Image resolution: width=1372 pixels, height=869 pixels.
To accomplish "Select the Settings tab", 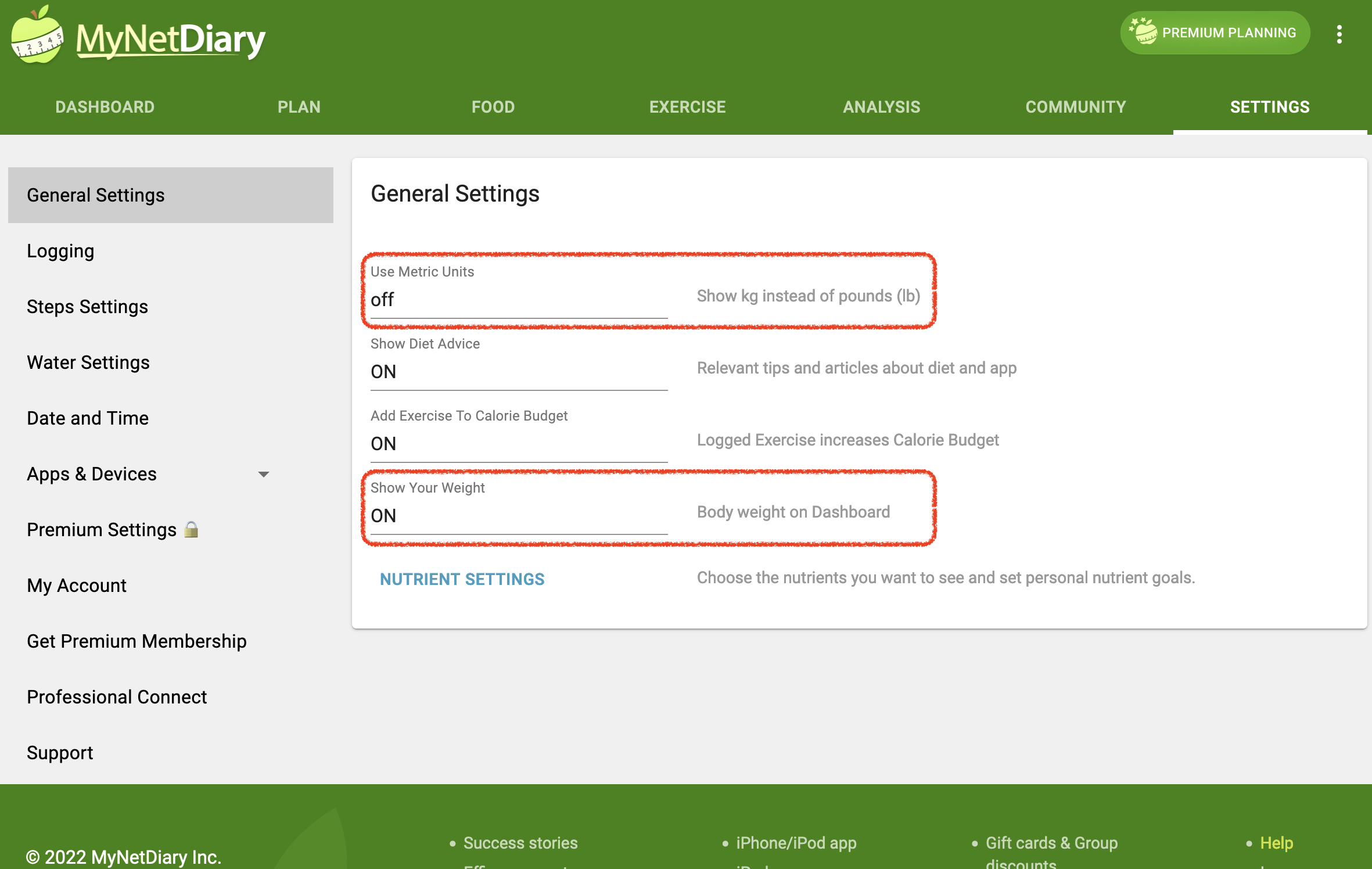I will pyautogui.click(x=1270, y=107).
